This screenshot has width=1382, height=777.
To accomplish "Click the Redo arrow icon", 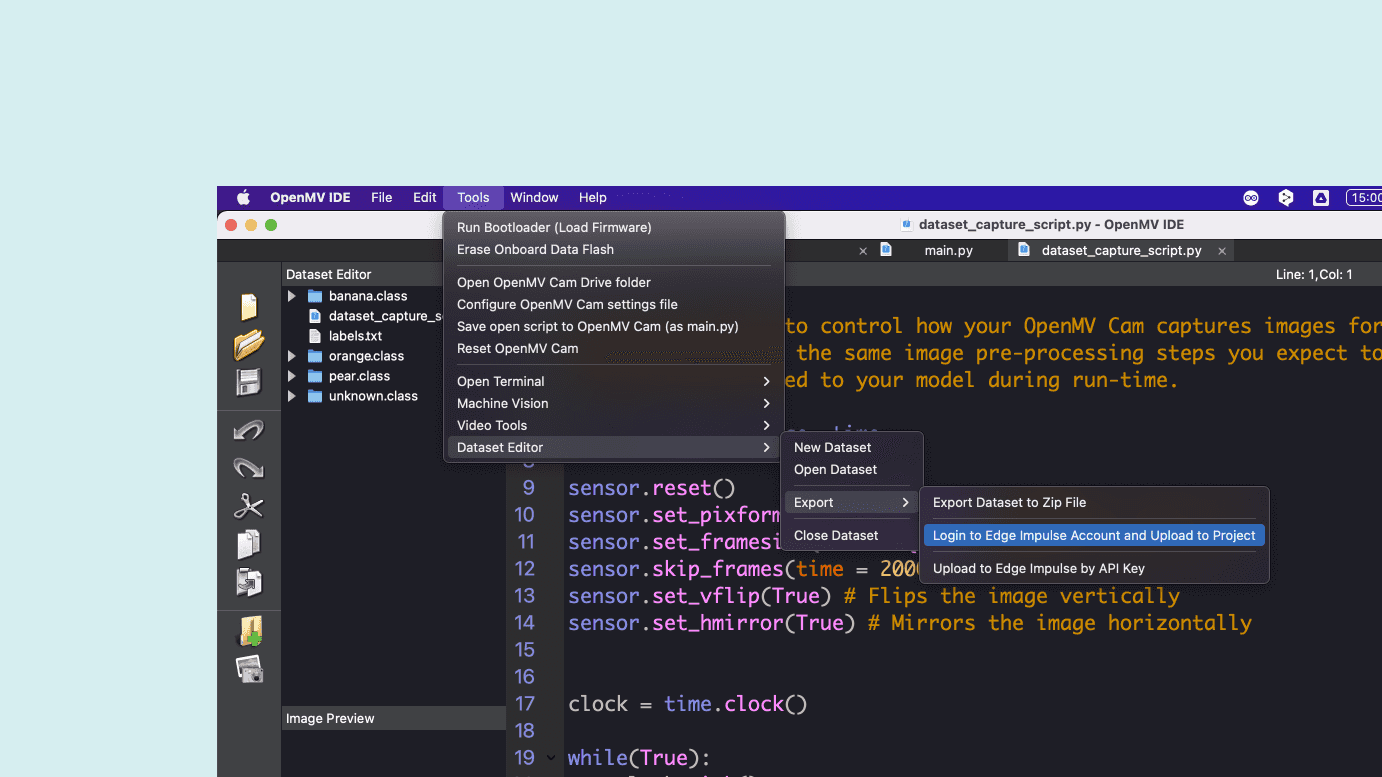I will point(248,467).
